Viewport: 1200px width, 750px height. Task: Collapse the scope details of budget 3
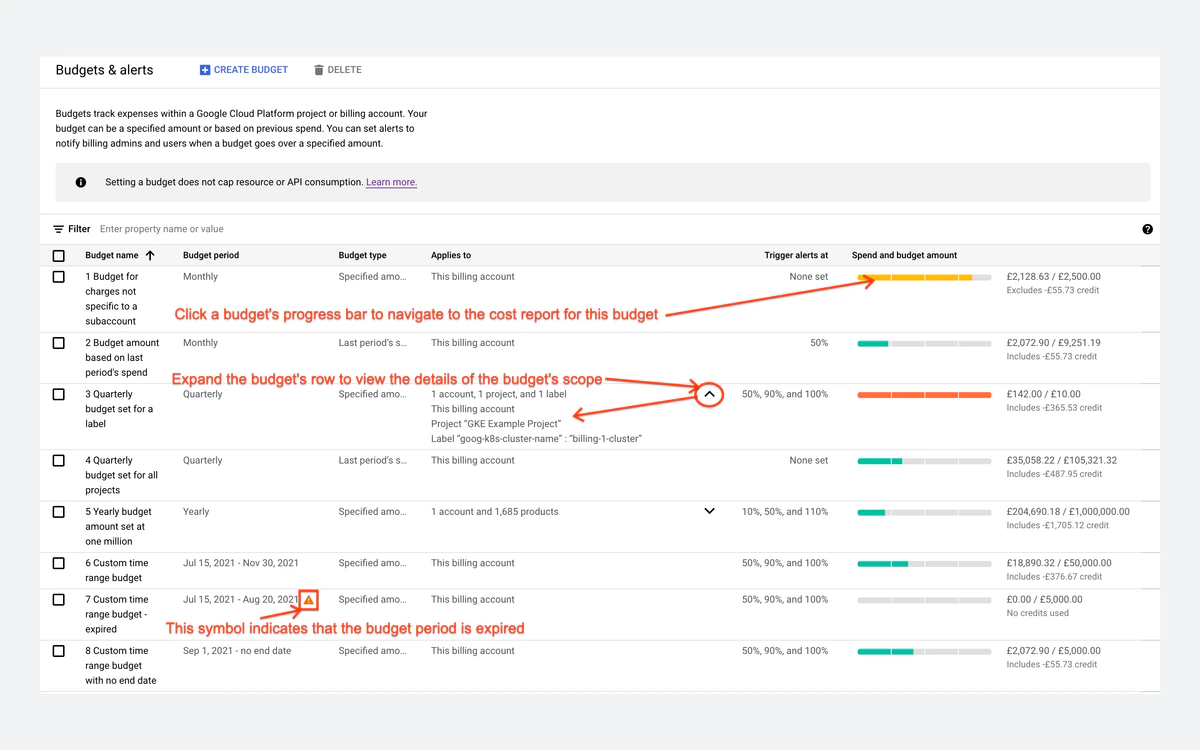[x=709, y=394]
